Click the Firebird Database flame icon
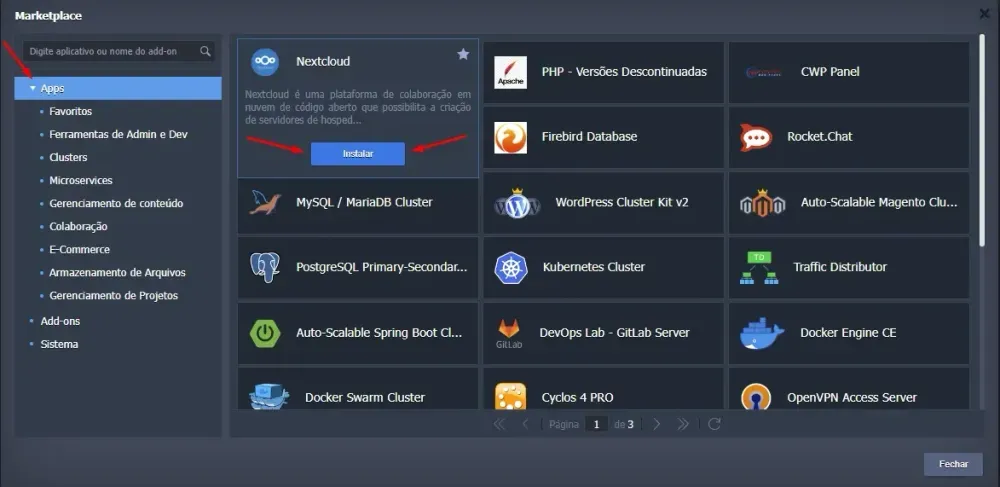The height and width of the screenshot is (487, 1000). coord(510,137)
